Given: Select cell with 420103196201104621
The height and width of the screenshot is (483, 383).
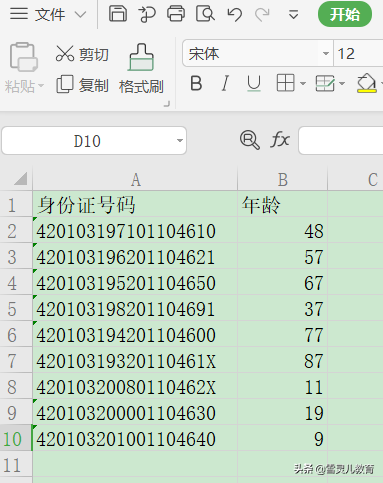Looking at the screenshot, I should pyautogui.click(x=135, y=256).
